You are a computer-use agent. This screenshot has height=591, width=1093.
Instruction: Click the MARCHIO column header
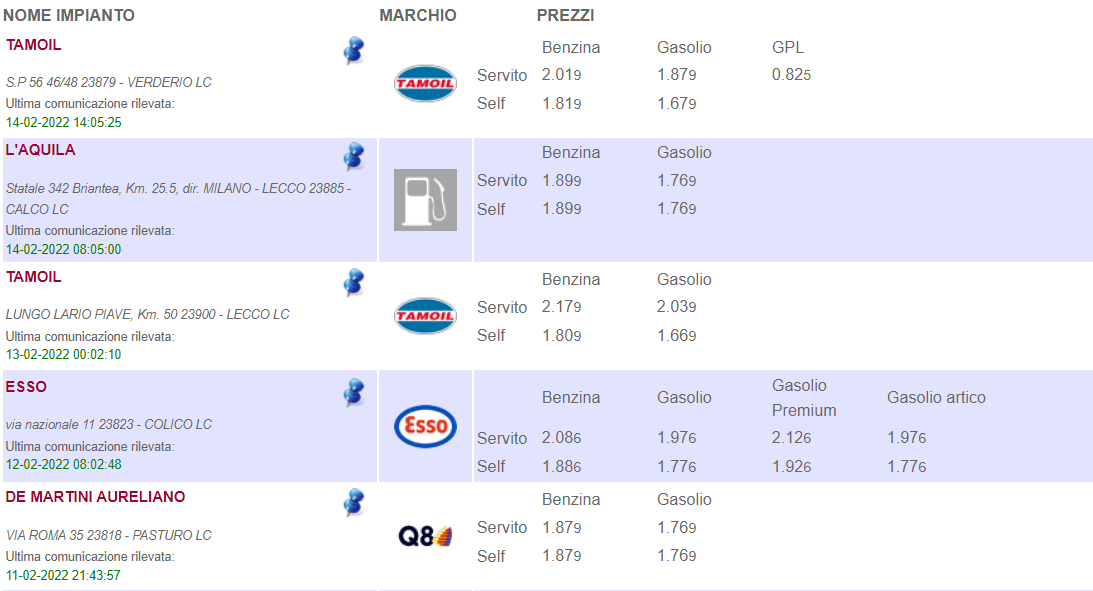(418, 16)
